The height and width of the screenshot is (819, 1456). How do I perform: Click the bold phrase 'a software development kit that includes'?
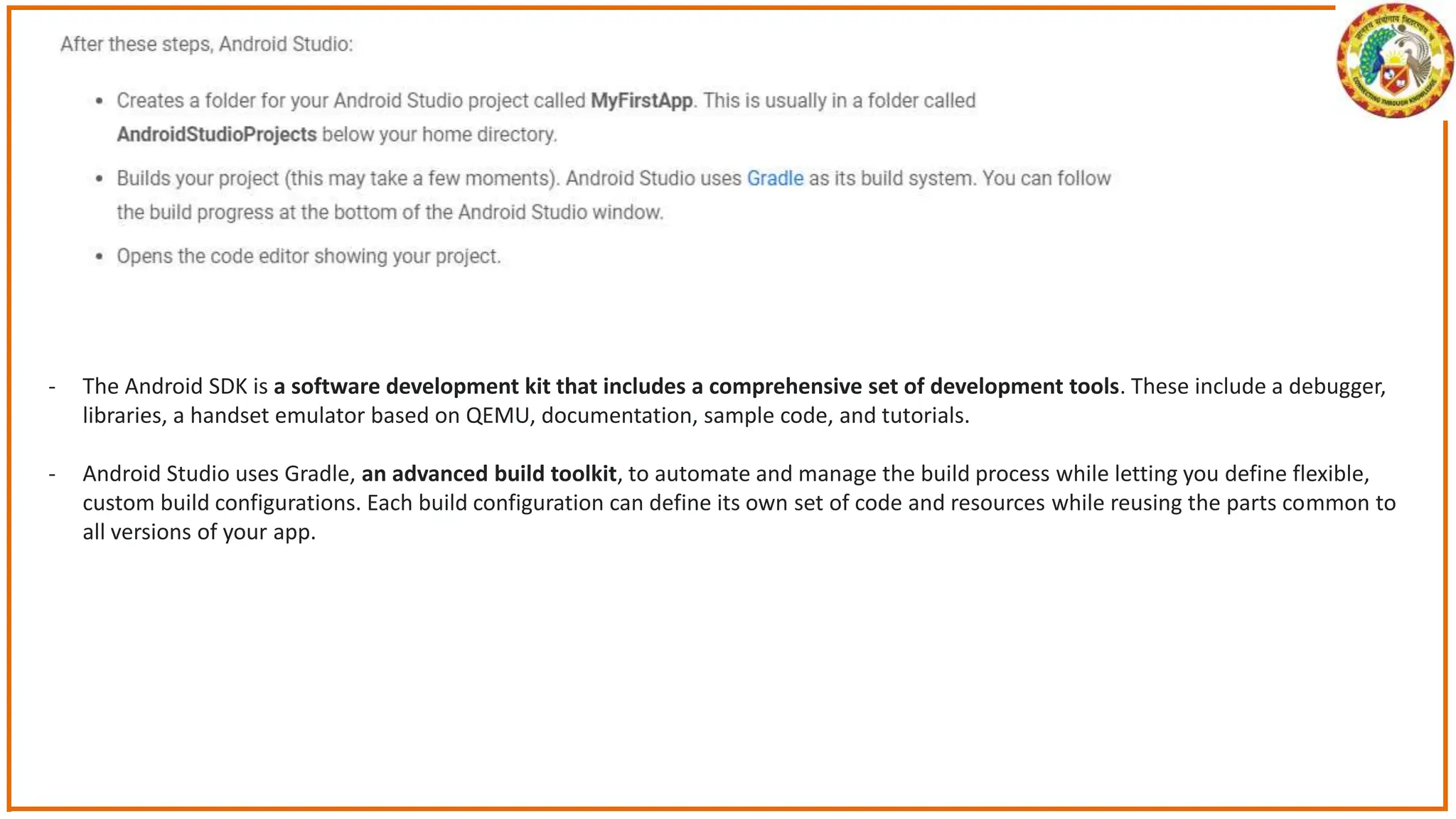[481, 386]
